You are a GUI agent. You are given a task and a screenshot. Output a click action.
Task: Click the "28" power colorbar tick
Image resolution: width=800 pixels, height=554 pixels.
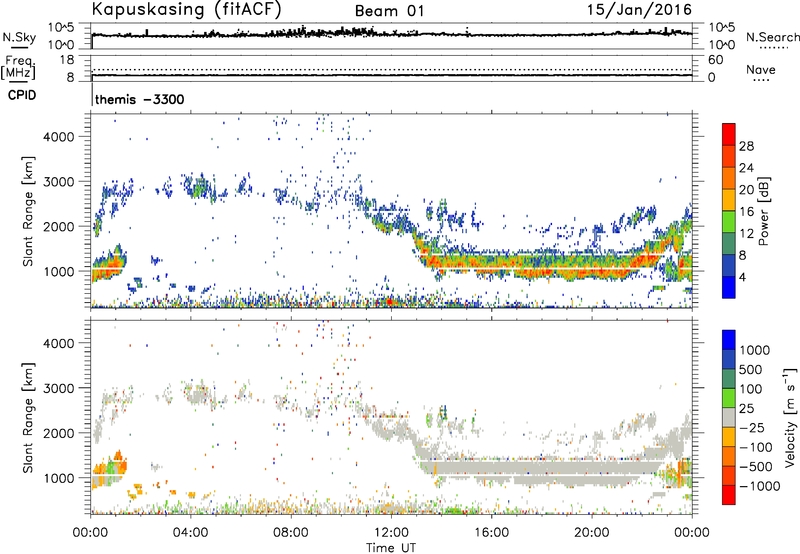[746, 146]
